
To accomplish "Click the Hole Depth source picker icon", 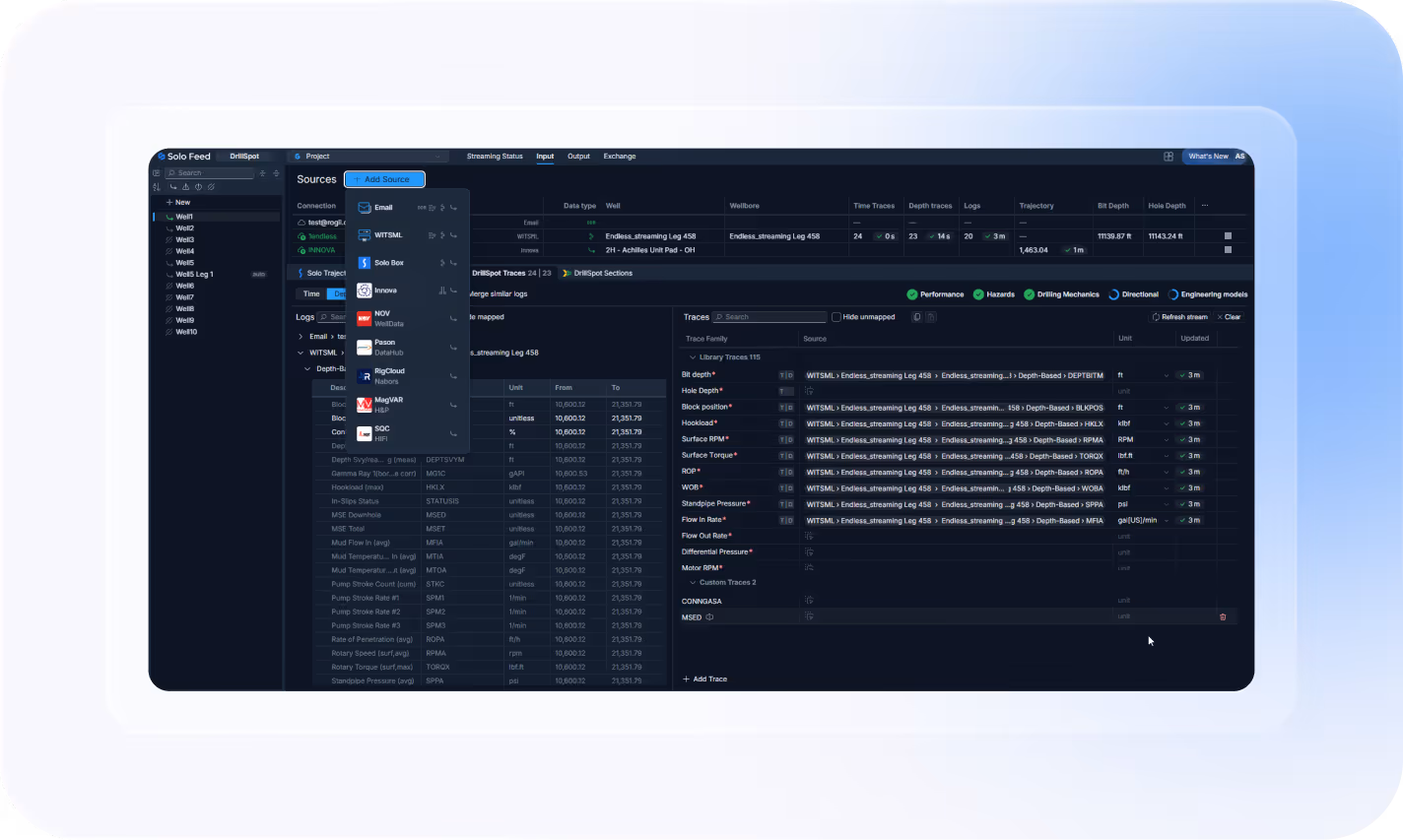I will (x=809, y=391).
